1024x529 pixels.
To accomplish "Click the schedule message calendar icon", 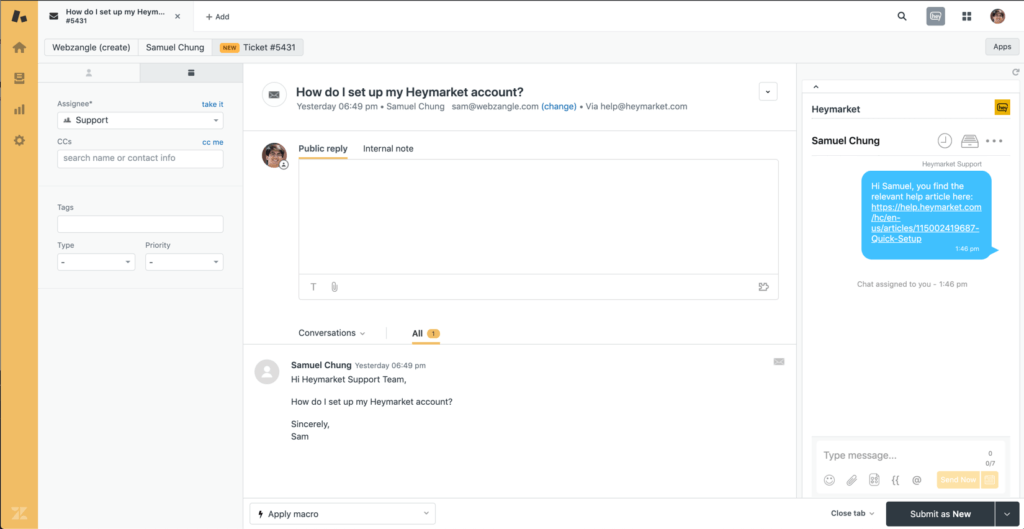I will 989,480.
